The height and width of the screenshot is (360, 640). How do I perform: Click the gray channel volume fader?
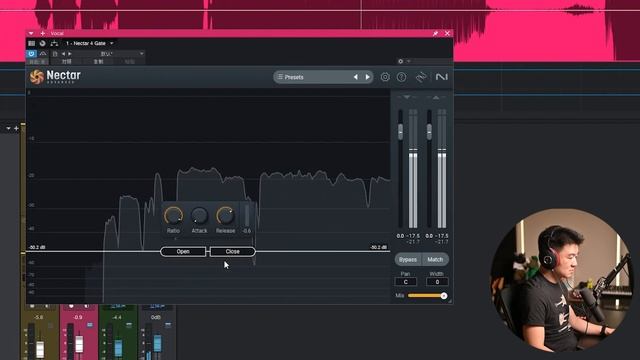click(158, 343)
